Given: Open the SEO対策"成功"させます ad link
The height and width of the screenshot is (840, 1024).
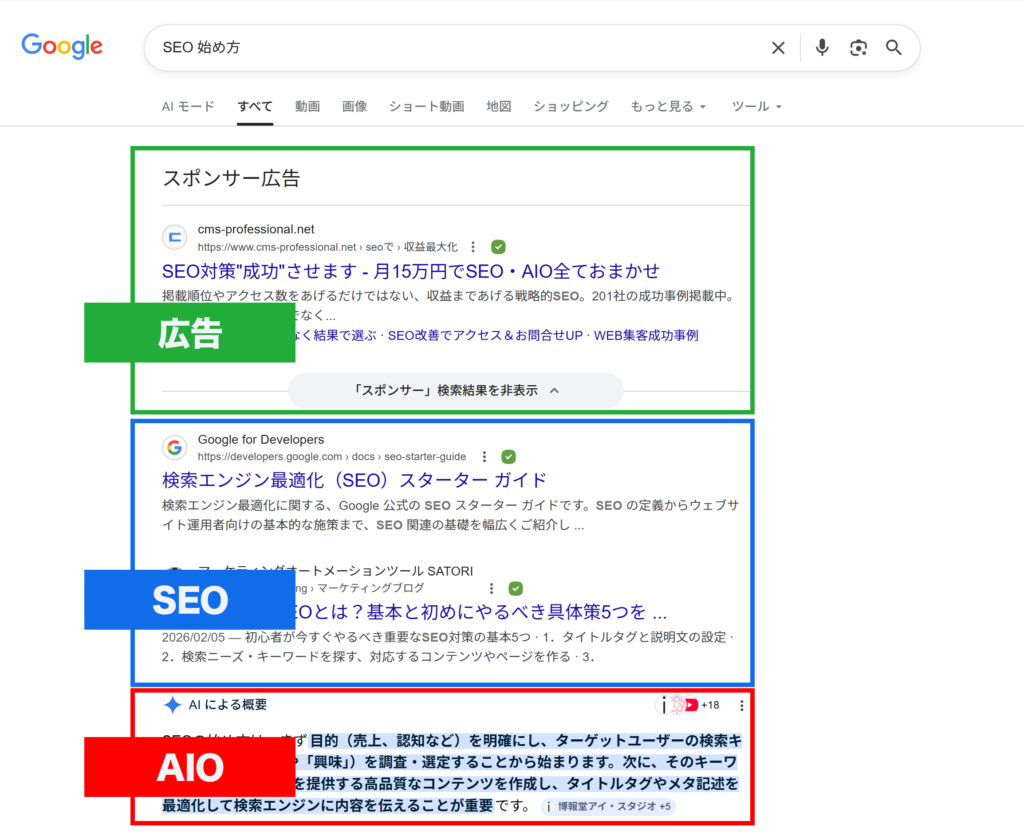Looking at the screenshot, I should click(410, 271).
